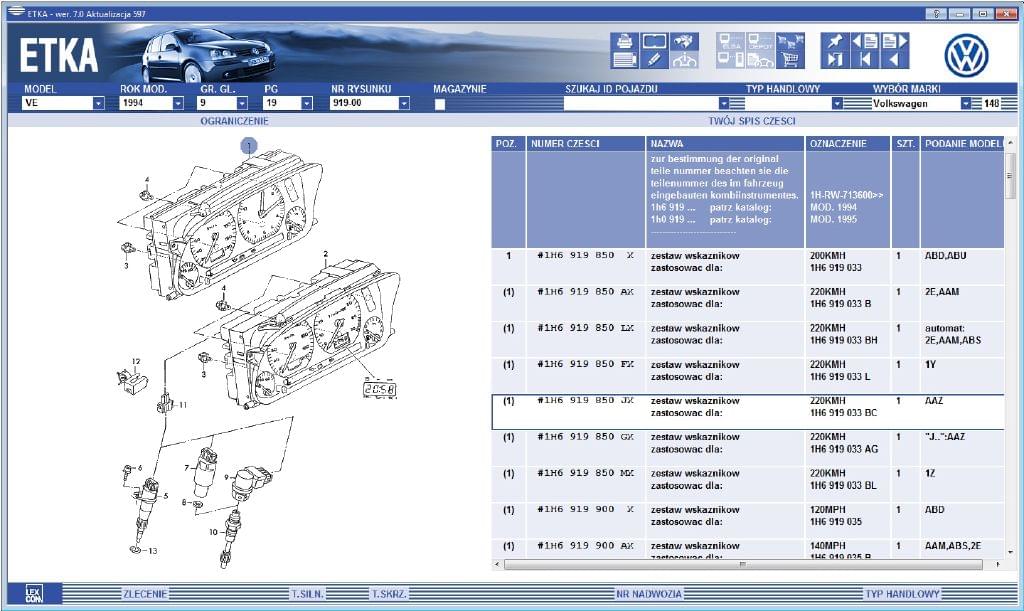Select part row 1H6 919 850 X
This screenshot has height=611, width=1024.
click(747, 266)
